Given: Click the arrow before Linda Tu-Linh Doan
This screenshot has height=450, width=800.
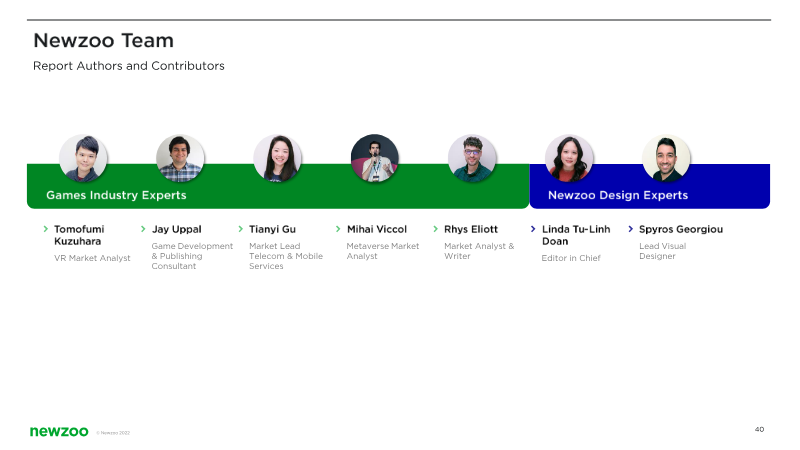Looking at the screenshot, I should click(x=533, y=229).
